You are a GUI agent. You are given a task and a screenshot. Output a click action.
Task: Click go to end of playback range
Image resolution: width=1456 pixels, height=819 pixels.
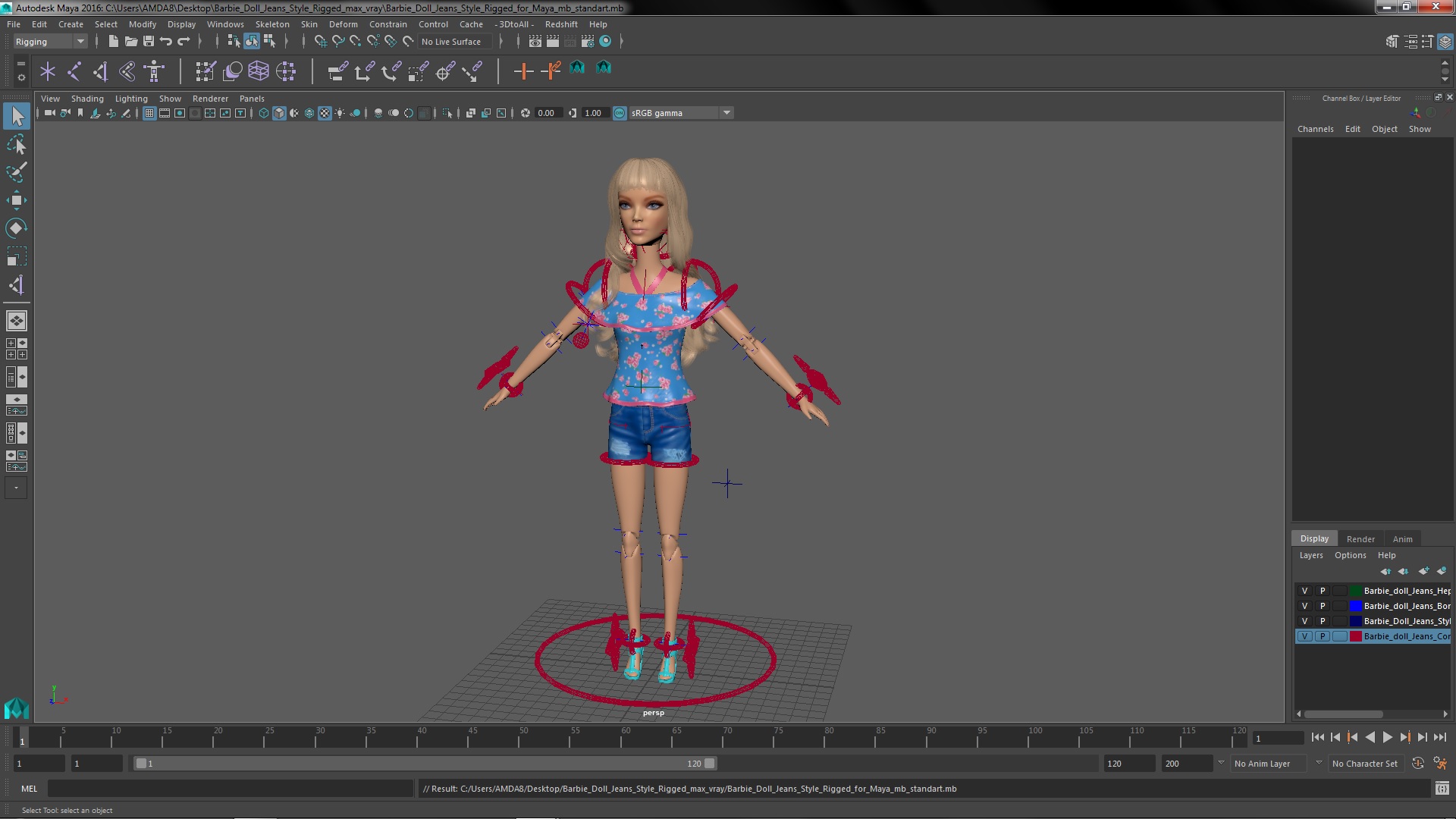[x=1440, y=737]
